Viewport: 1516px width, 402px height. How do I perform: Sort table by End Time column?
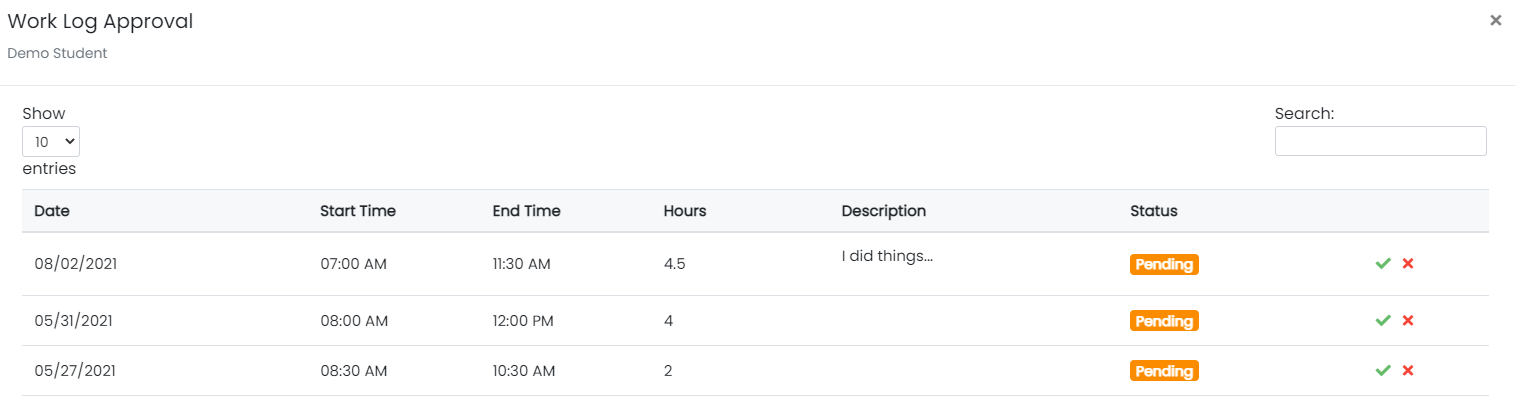click(x=526, y=211)
